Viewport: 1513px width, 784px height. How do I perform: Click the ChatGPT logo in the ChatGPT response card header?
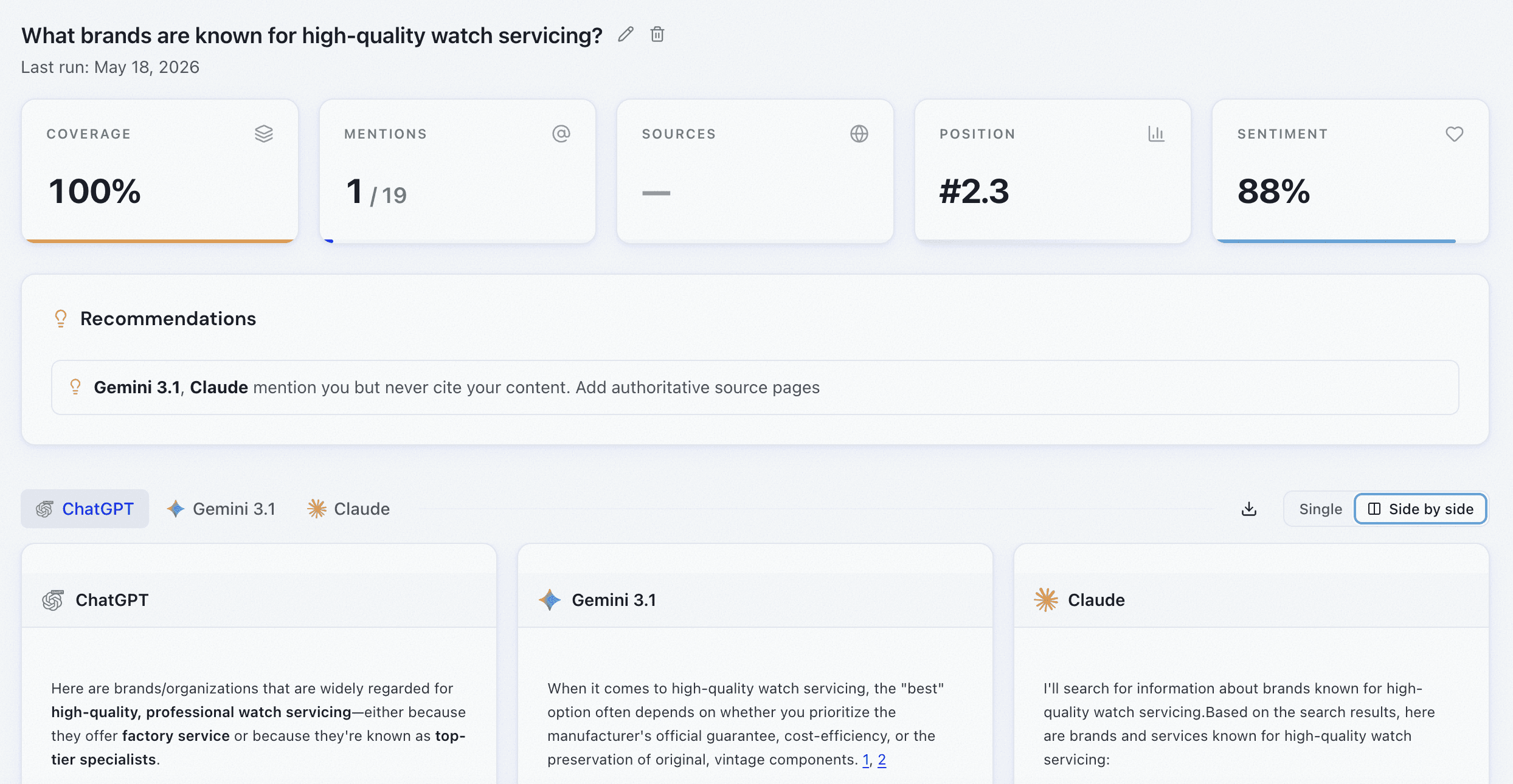pyautogui.click(x=53, y=600)
